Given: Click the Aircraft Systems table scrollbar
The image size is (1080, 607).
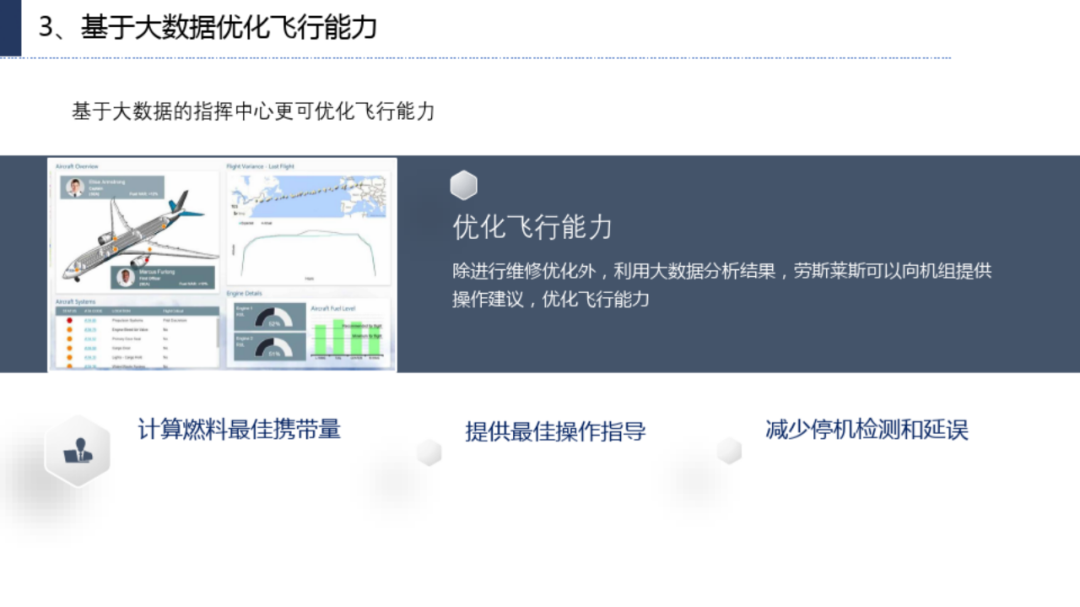Looking at the screenshot, I should [217, 335].
